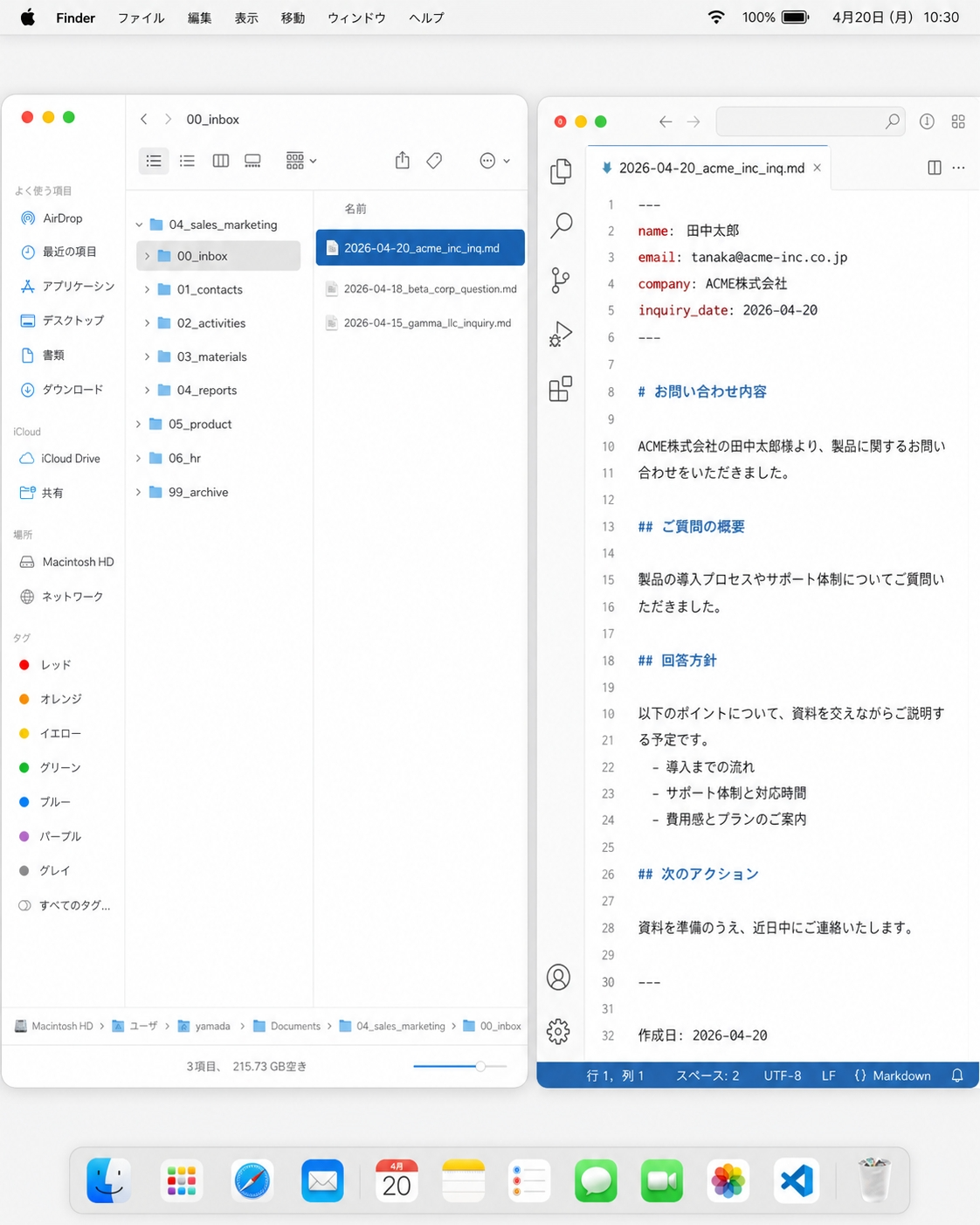The image size is (980, 1225).
Task: Expand the 99_archive folder
Action: pyautogui.click(x=138, y=492)
